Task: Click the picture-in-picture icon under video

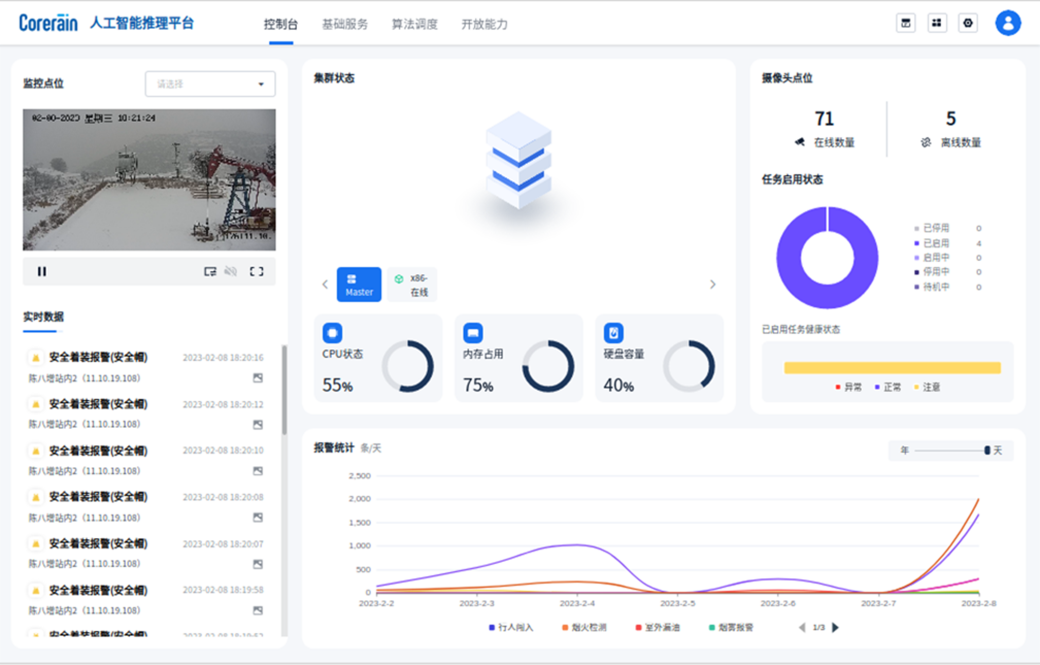Action: pos(210,271)
